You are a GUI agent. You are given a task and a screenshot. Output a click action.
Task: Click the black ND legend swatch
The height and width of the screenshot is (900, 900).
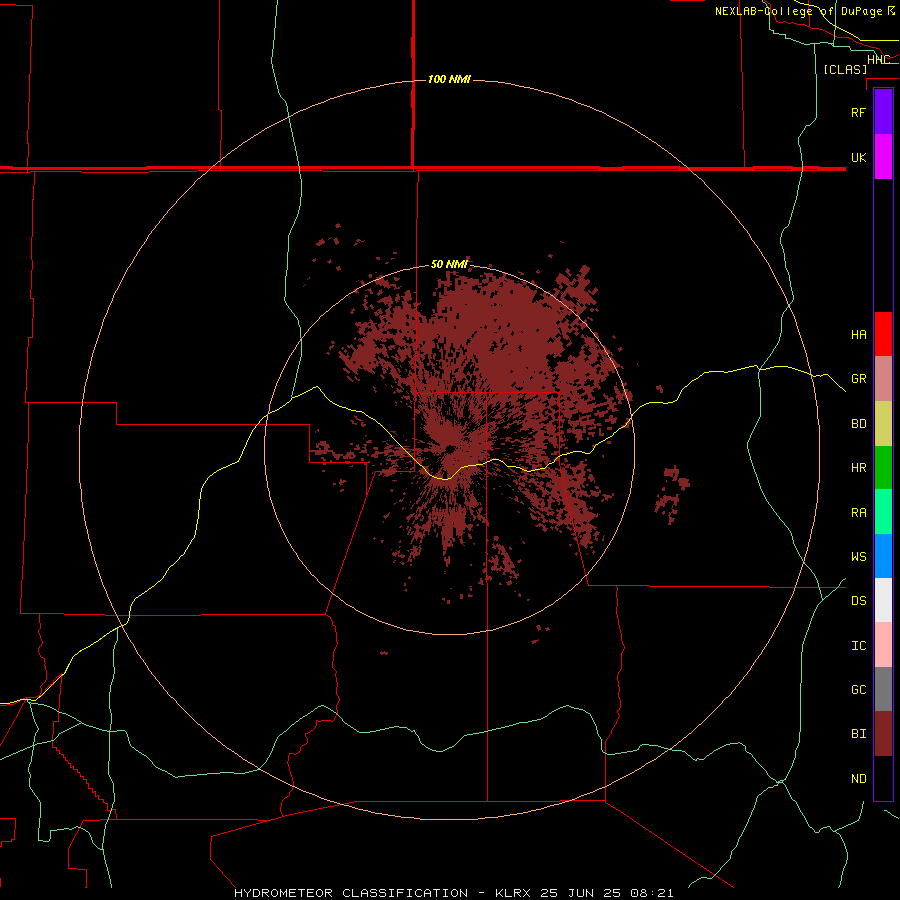coord(883,778)
